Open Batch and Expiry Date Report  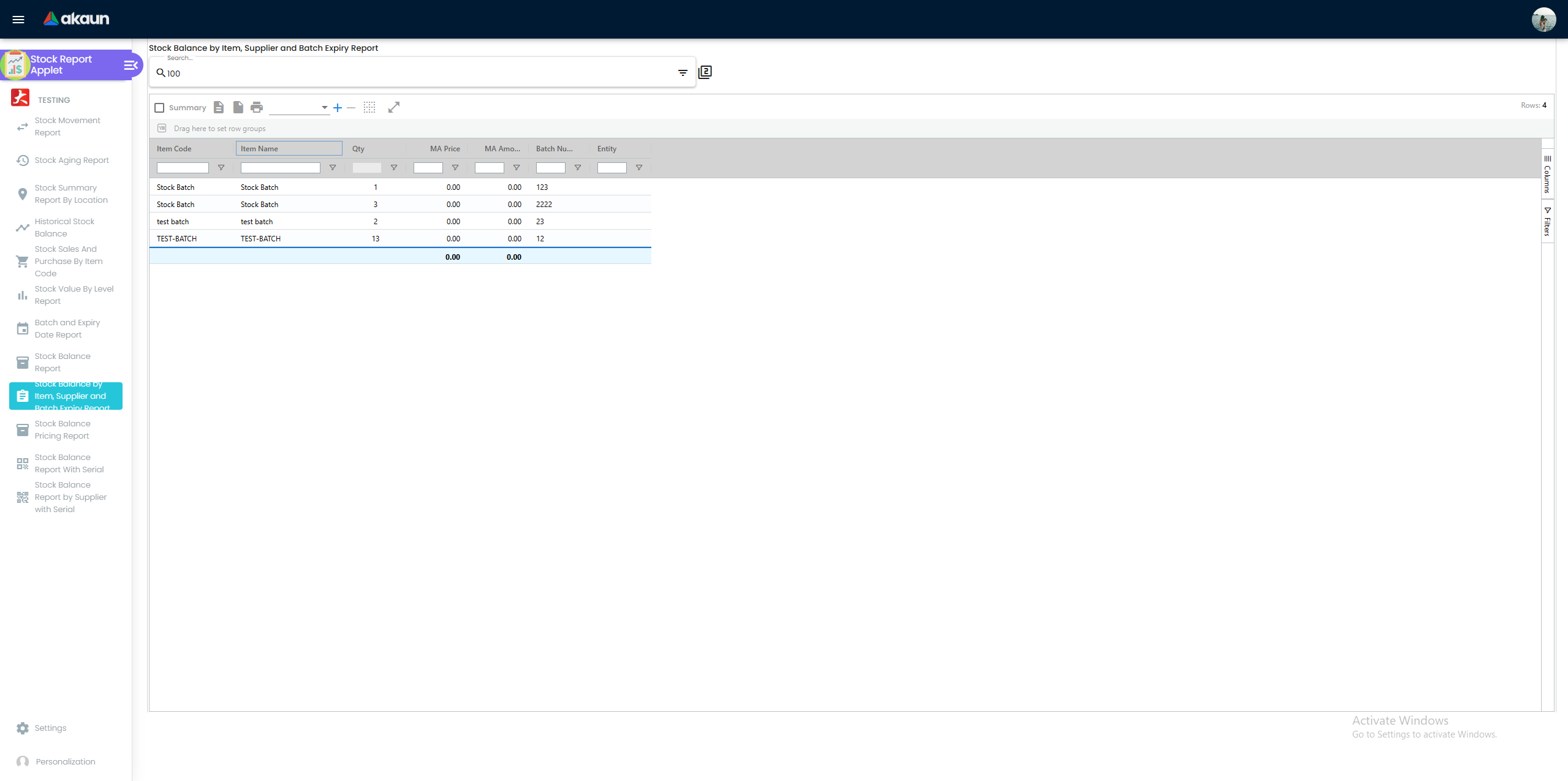tap(67, 329)
